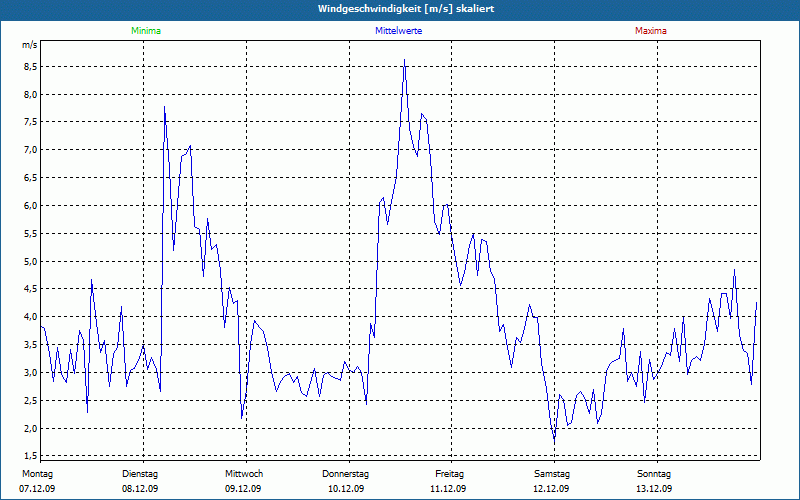Click the Donnerstag day label

tap(345, 474)
